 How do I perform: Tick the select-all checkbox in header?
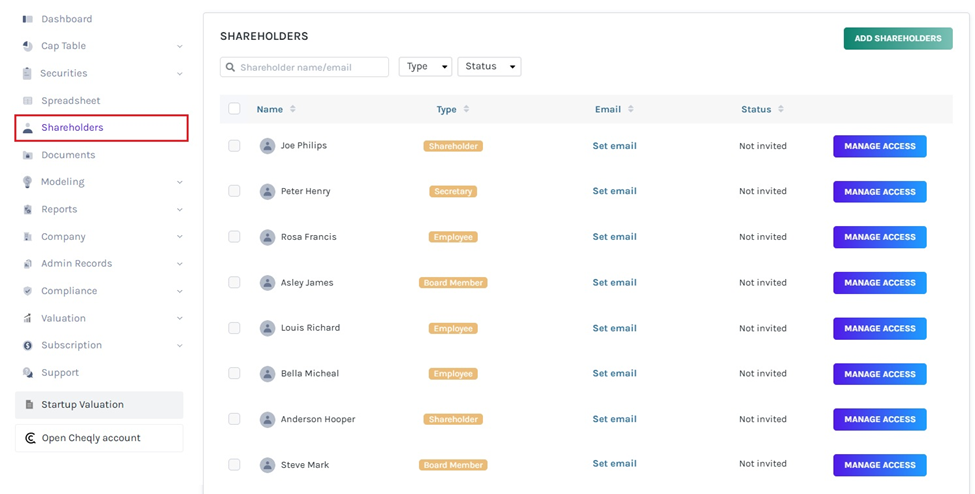pos(234,109)
